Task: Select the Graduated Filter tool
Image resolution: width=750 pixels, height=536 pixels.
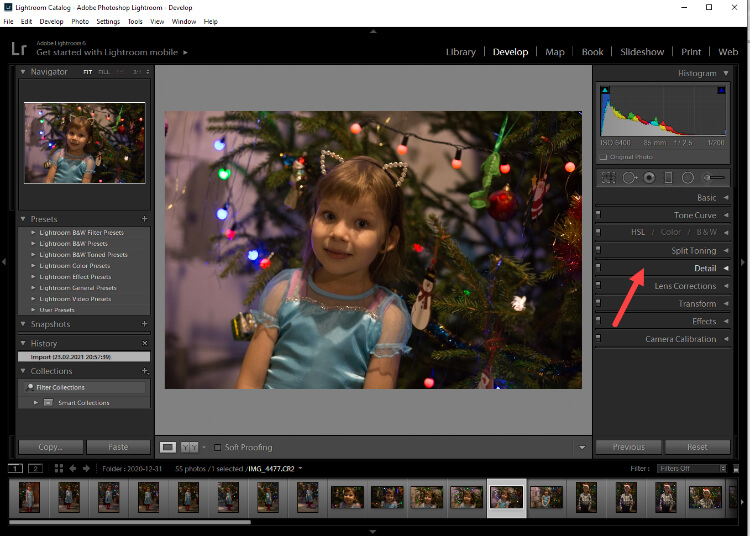Action: (668, 178)
